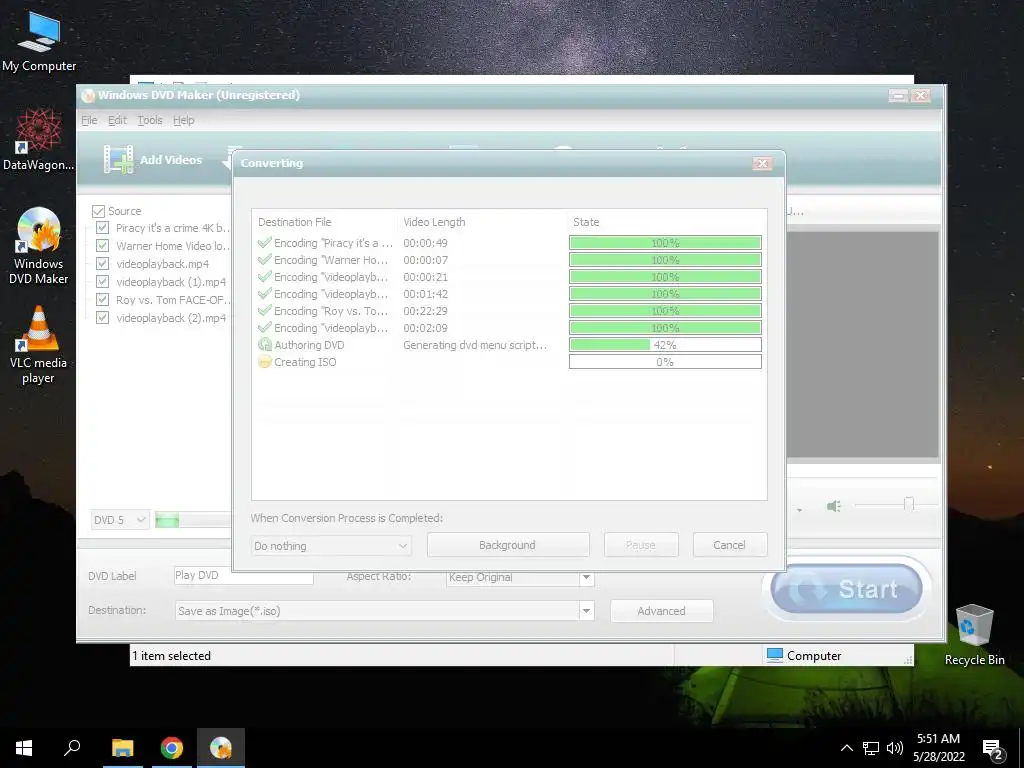
Task: Open the Do nothing completion dropdown
Action: click(331, 545)
